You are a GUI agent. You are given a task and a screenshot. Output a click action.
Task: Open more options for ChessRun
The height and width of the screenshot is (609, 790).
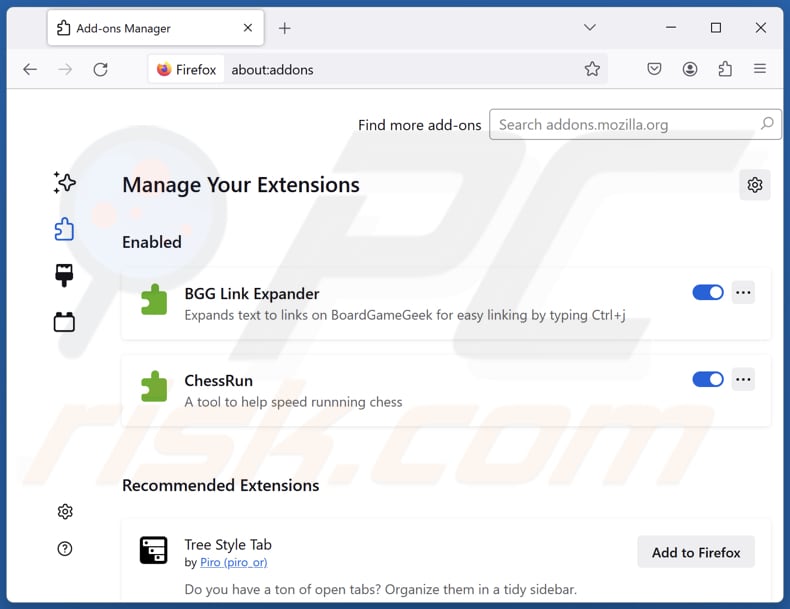point(743,379)
